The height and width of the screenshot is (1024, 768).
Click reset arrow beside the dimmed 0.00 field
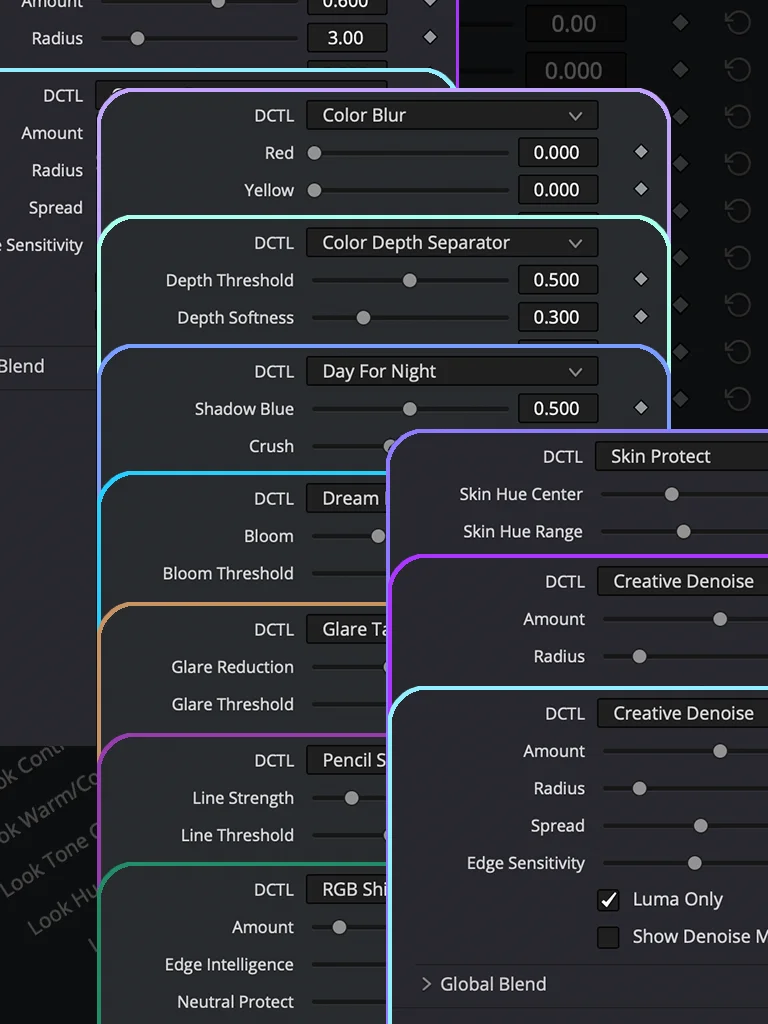coord(738,24)
